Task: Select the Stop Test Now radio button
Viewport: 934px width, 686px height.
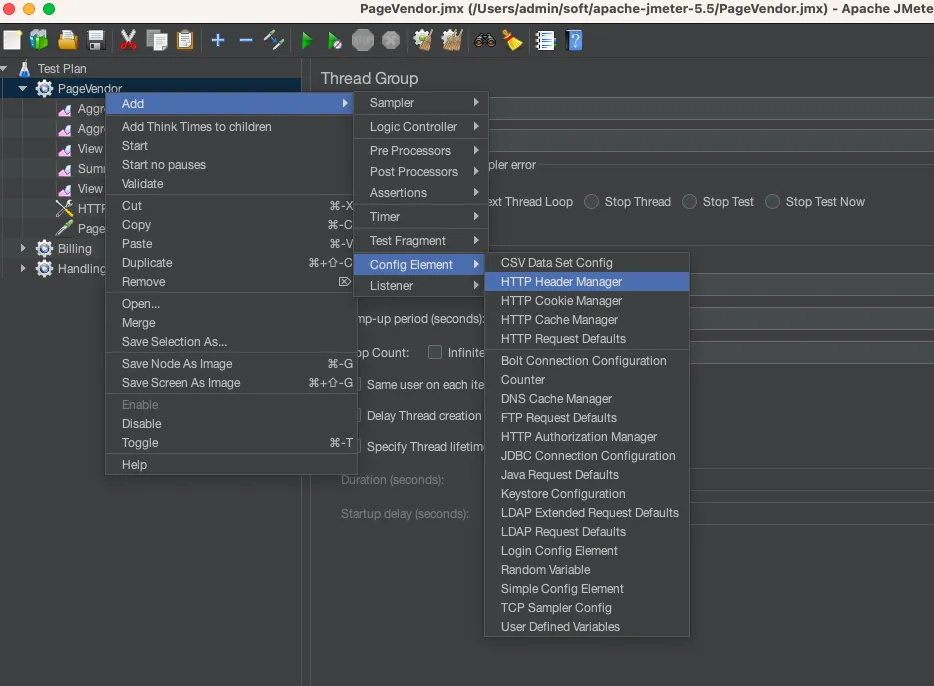Action: pyautogui.click(x=773, y=202)
